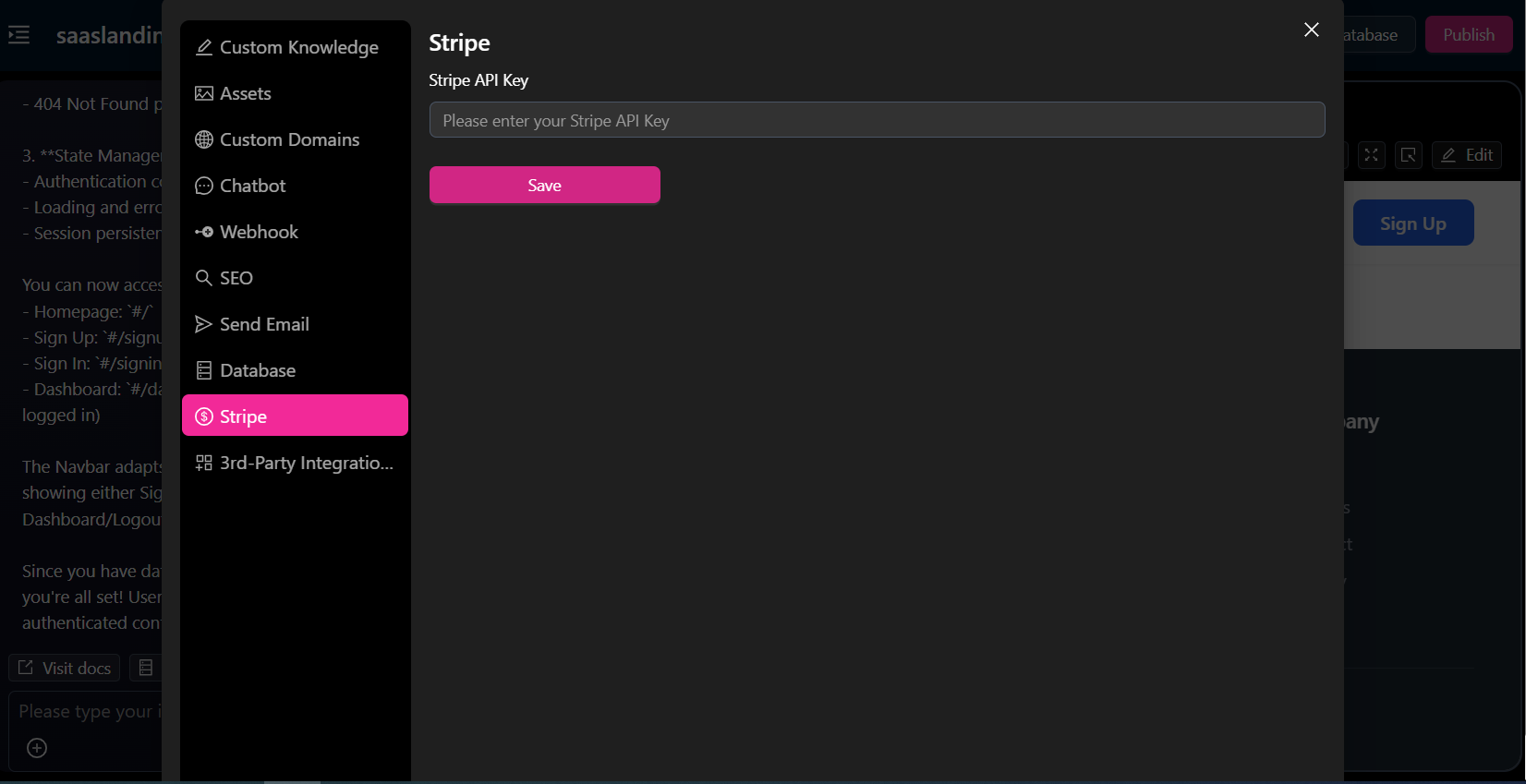This screenshot has height=784, width=1526.
Task: Click the "Stripe API Key" field label
Action: [x=478, y=80]
